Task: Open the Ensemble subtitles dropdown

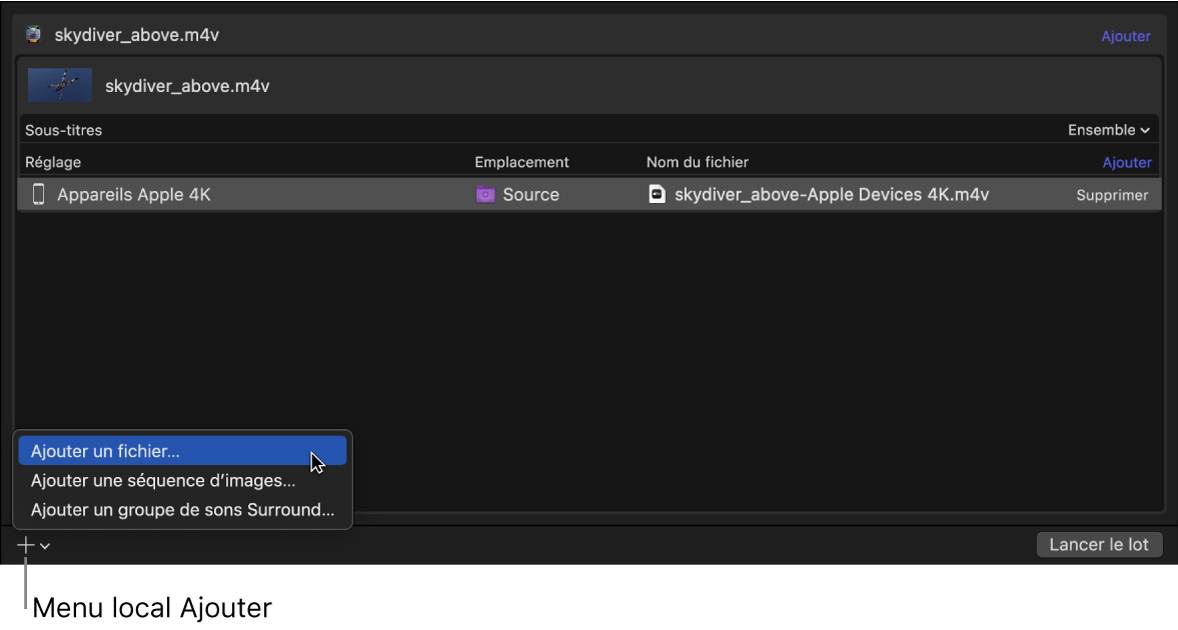Action: point(1108,130)
